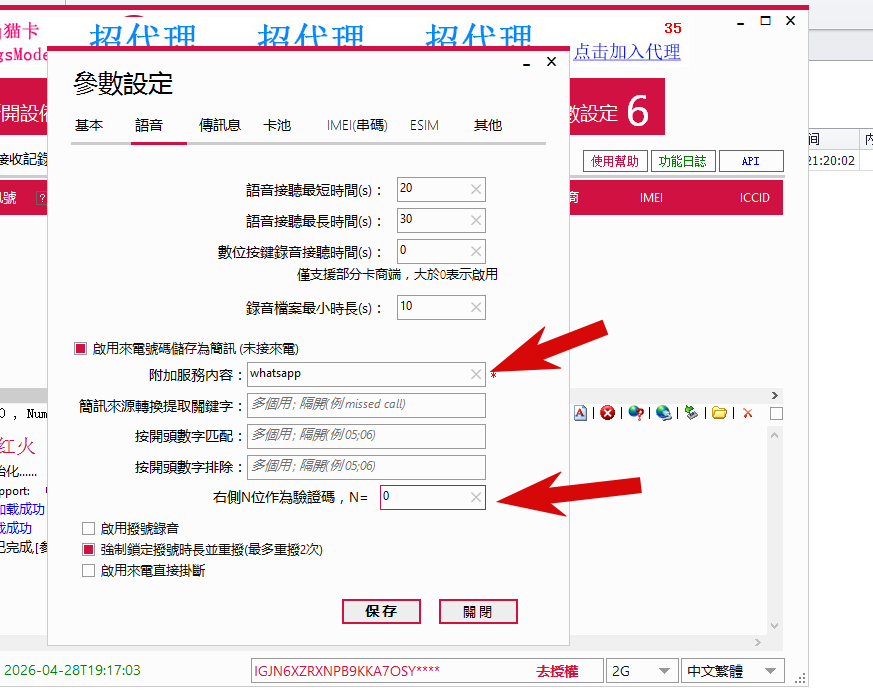Click the 附加服務內容 whatsapp input field
Viewport: 873px width, 697px height.
(x=366, y=374)
